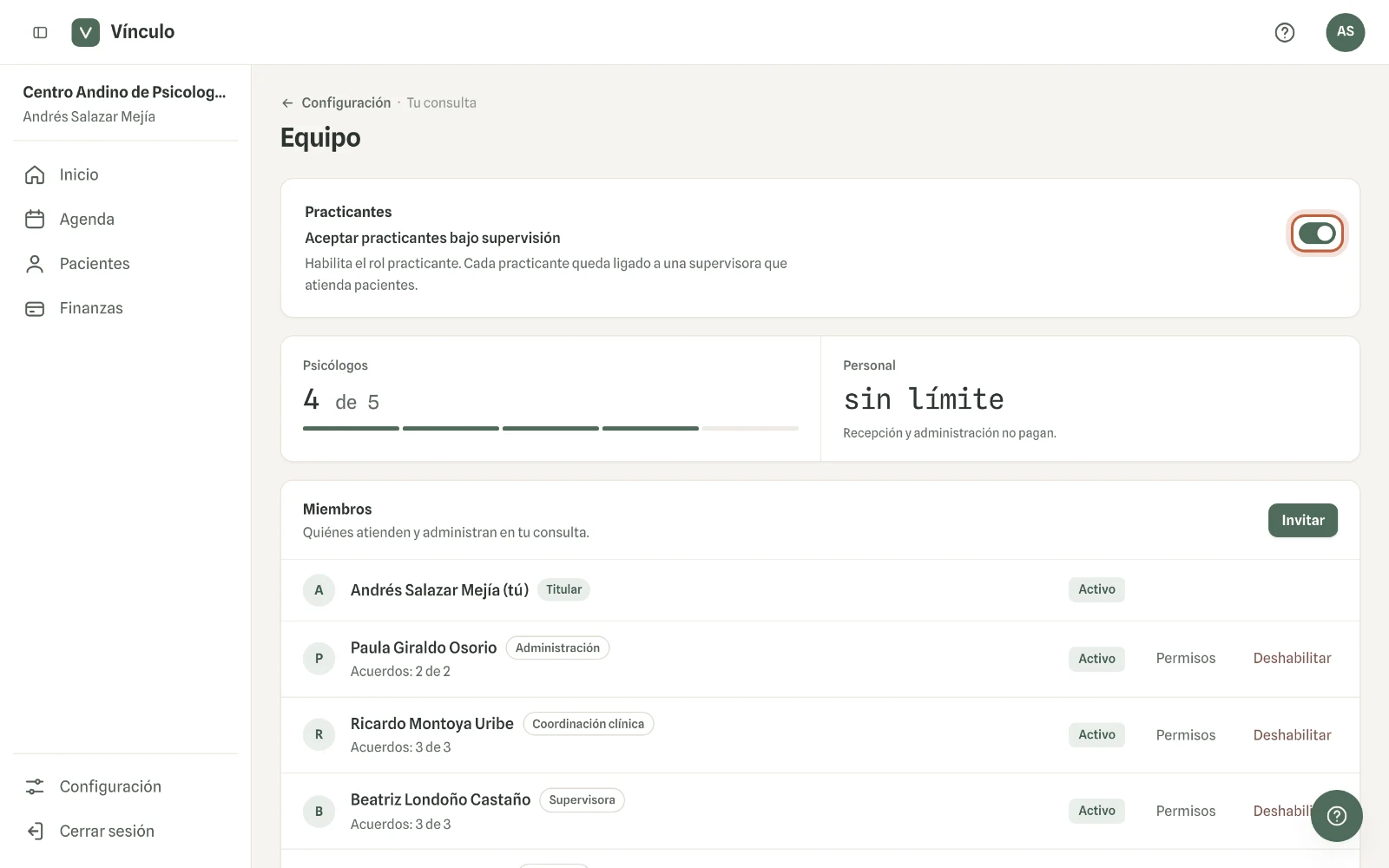This screenshot has height=868, width=1389.
Task: Click Cerrar sesión label
Action: tap(107, 831)
